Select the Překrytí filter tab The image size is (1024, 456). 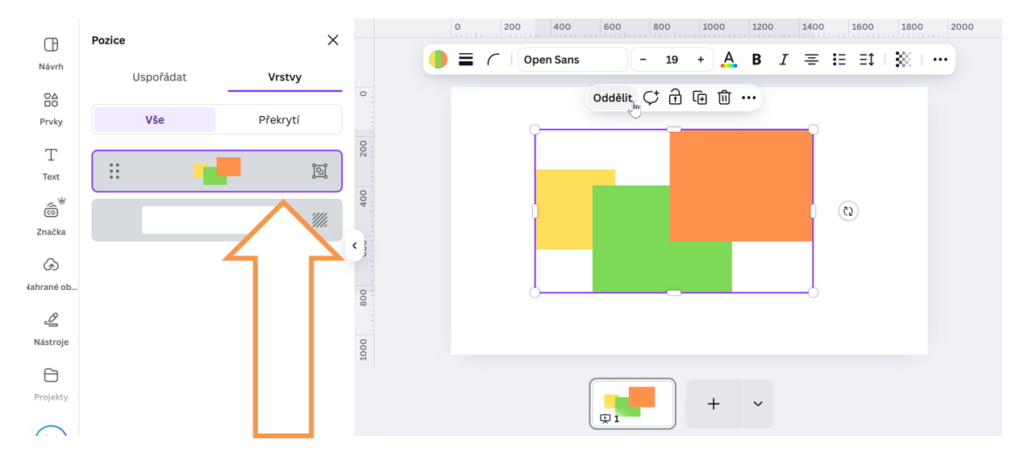(279, 120)
